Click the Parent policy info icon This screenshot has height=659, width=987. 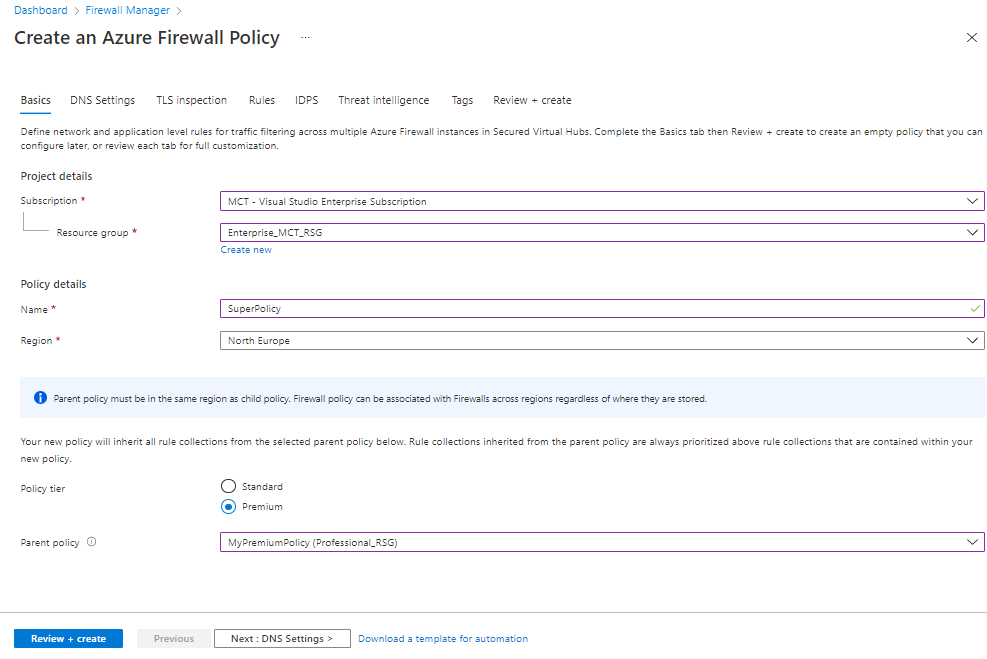pyautogui.click(x=92, y=543)
